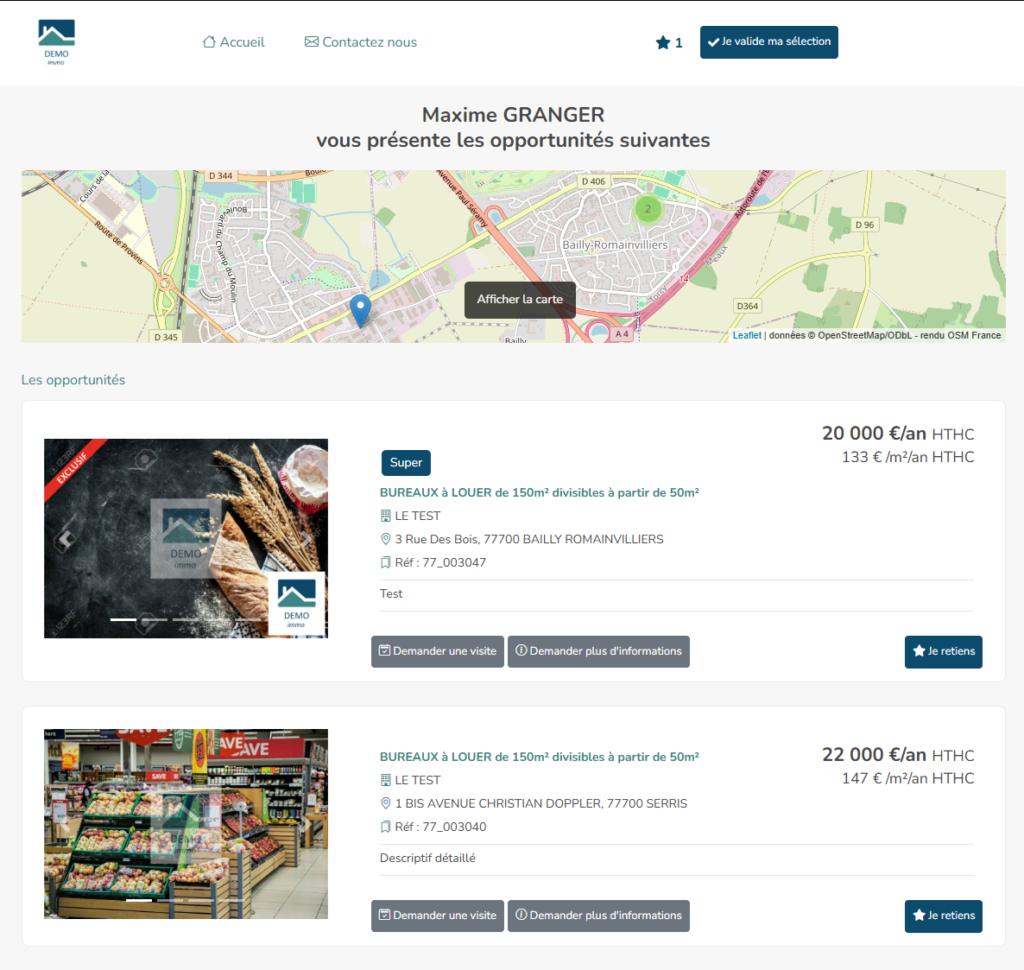Screen dimensions: 1024x970
Task: Click the star favorites counter in header
Action: [668, 43]
